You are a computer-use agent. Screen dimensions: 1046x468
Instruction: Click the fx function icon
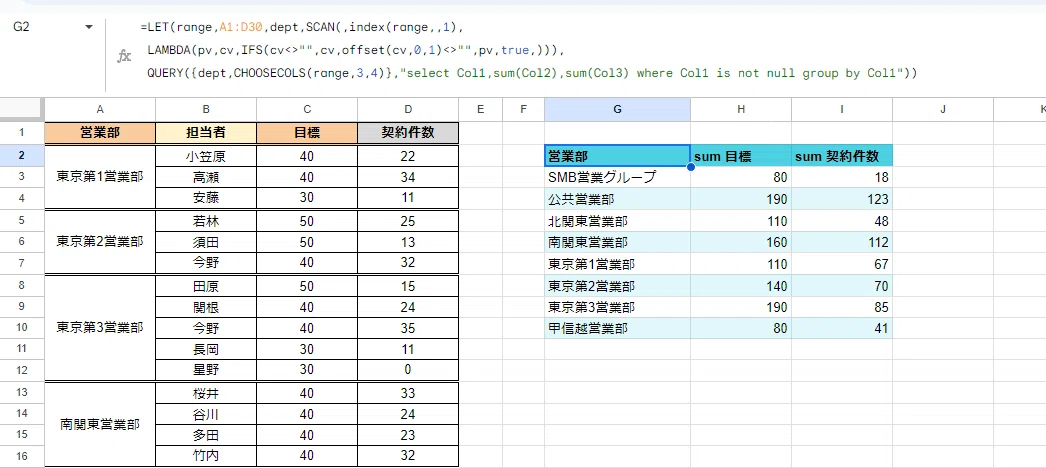click(x=125, y=56)
